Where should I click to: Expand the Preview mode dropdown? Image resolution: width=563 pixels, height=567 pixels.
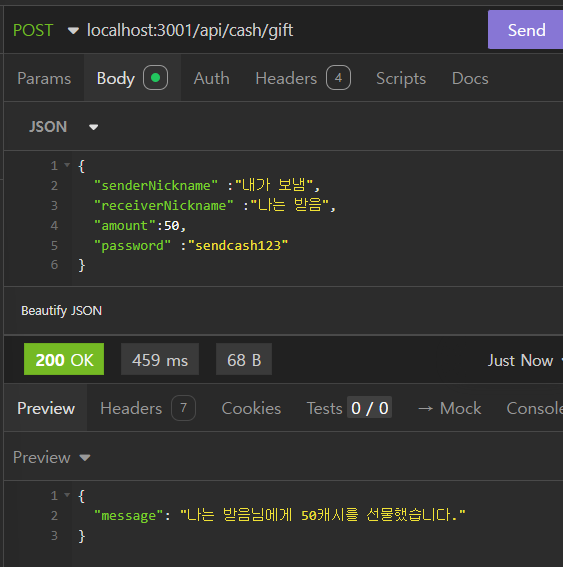coord(52,457)
